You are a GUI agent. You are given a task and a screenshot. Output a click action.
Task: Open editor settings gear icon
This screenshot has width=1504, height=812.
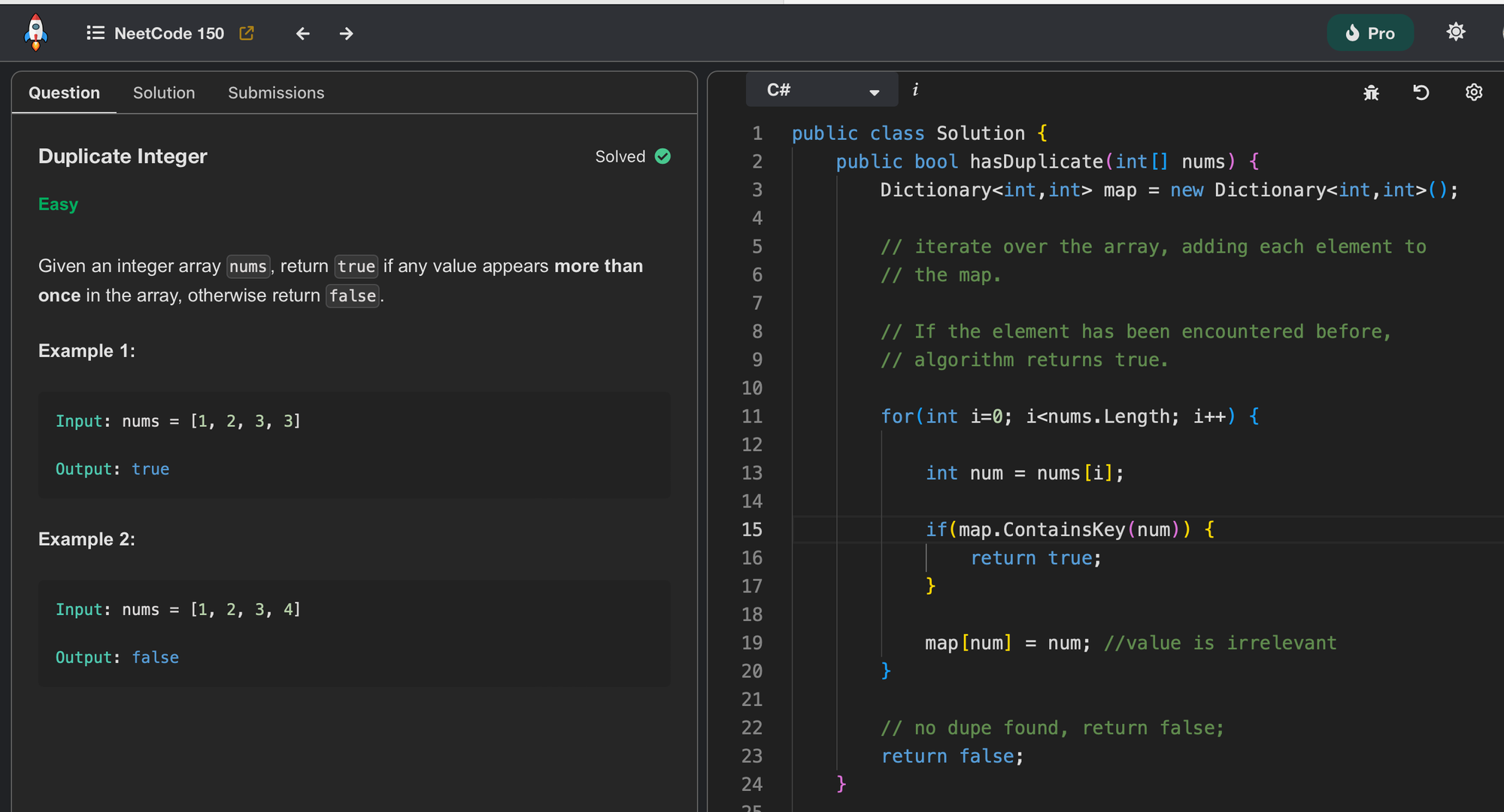click(1474, 92)
